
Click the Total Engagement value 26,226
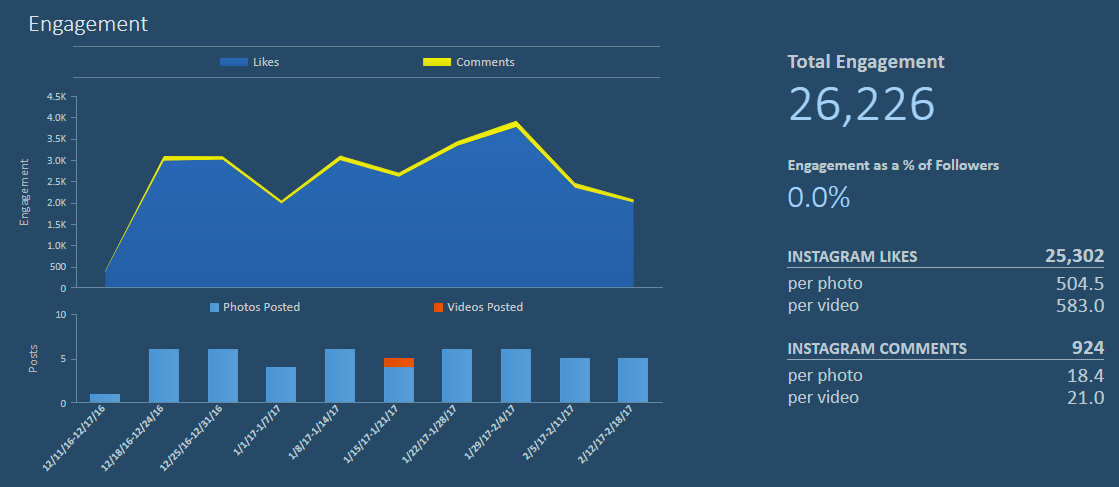[x=861, y=104]
